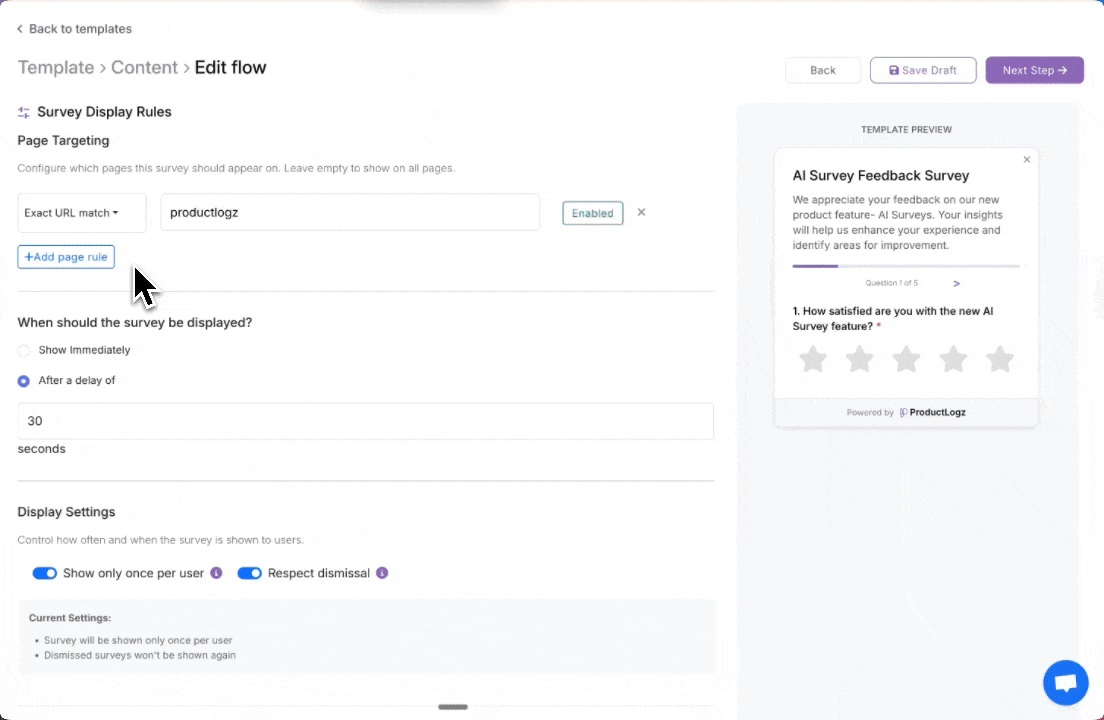Click the Survey Display Rules filter icon

coord(23,111)
